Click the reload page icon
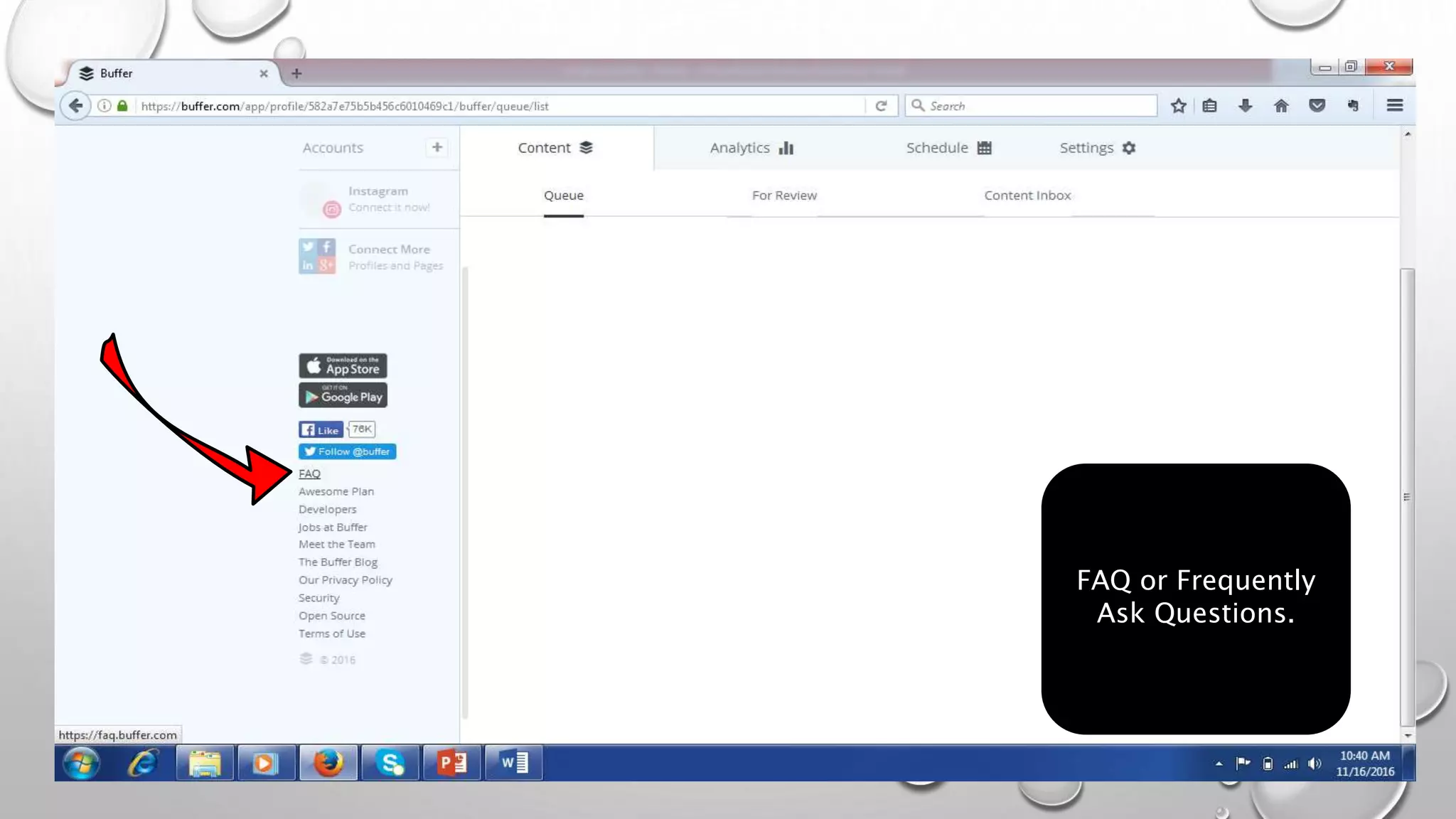Screen dimensions: 1456x819 pos(881,106)
